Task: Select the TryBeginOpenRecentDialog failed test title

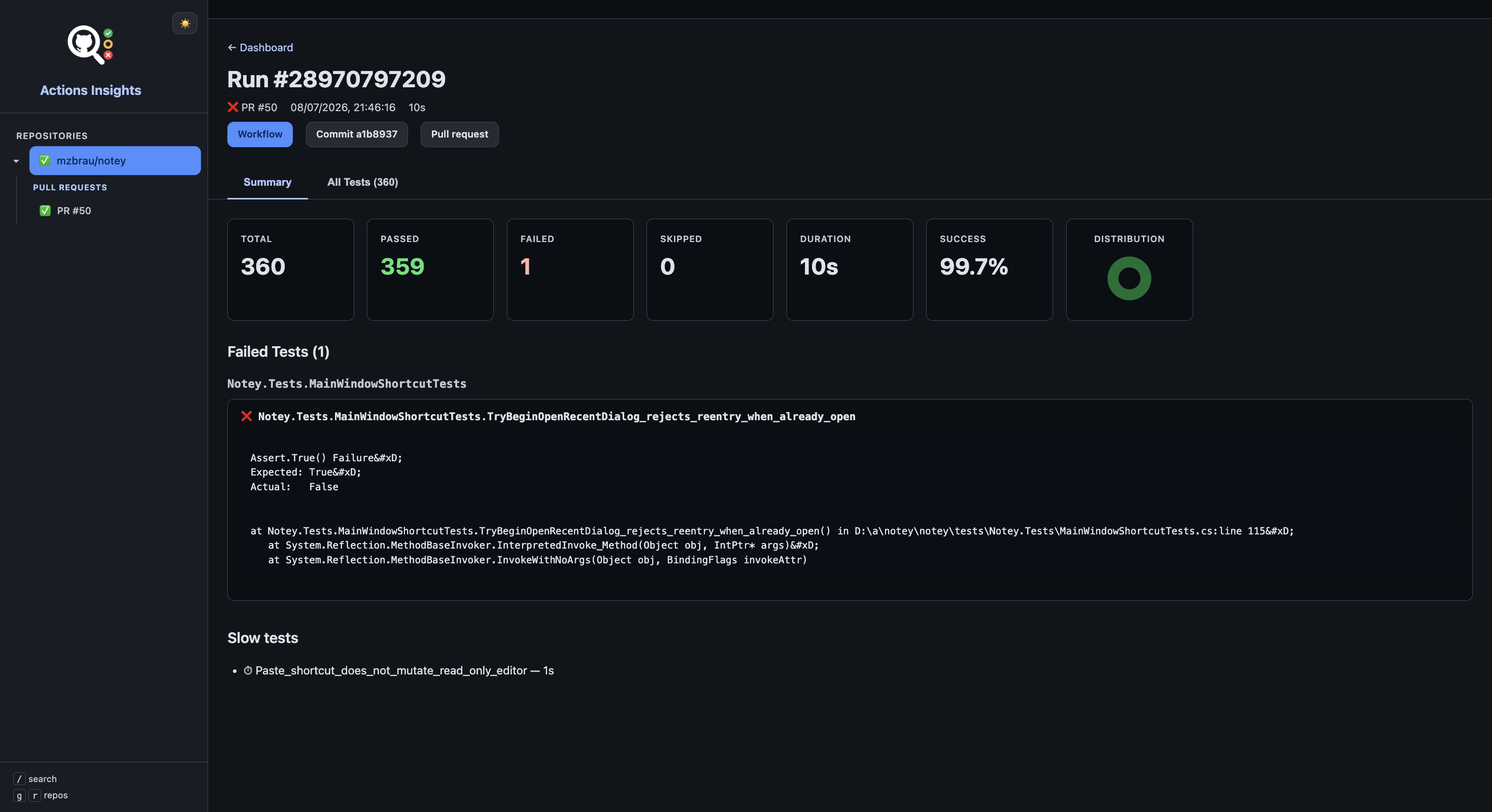Action: pyautogui.click(x=557, y=417)
